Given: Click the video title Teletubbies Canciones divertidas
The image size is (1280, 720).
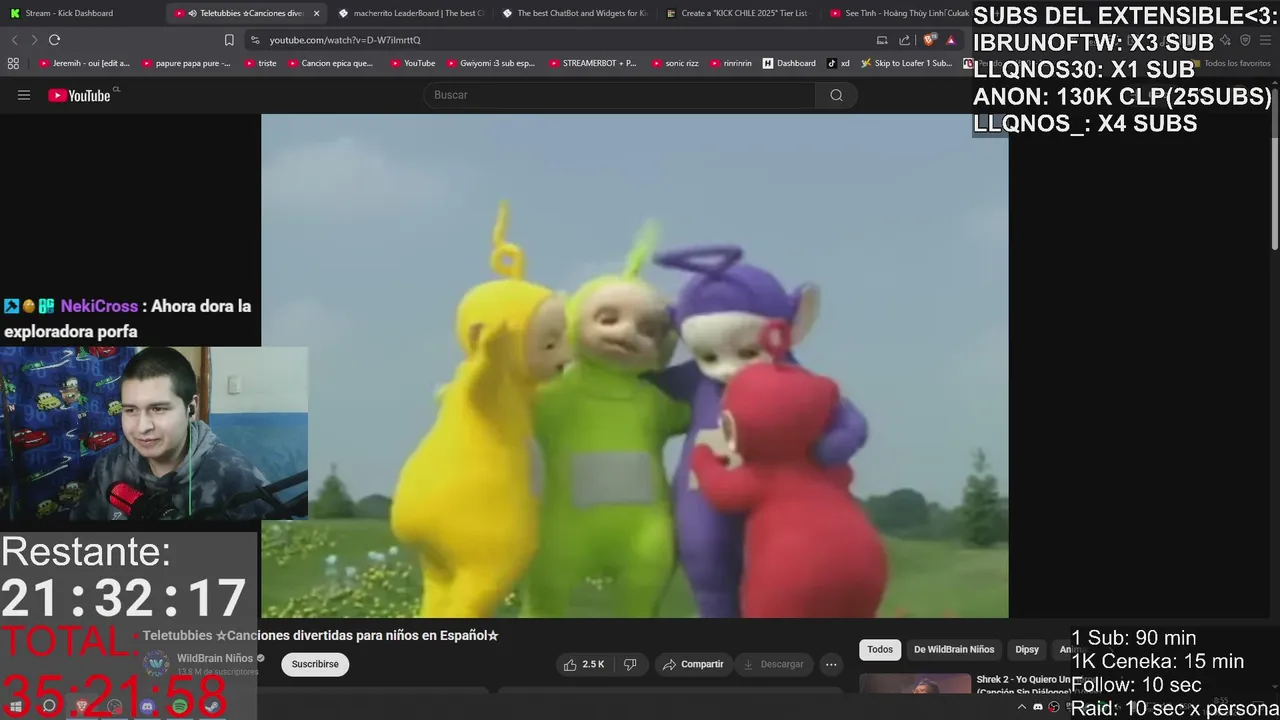Looking at the screenshot, I should [320, 635].
